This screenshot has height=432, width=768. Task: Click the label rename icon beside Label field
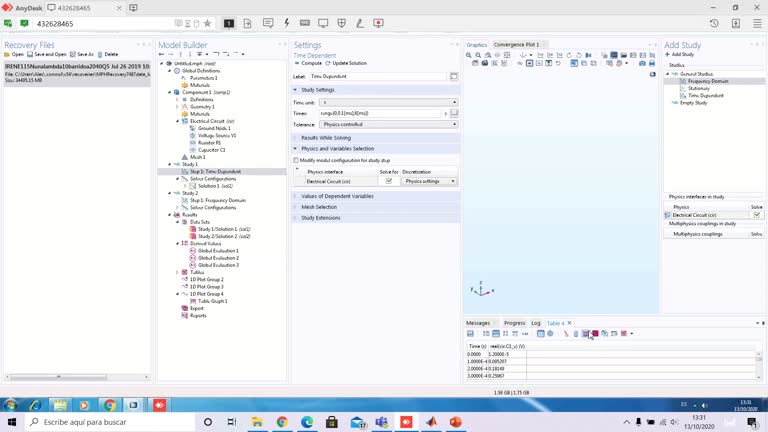pos(454,76)
